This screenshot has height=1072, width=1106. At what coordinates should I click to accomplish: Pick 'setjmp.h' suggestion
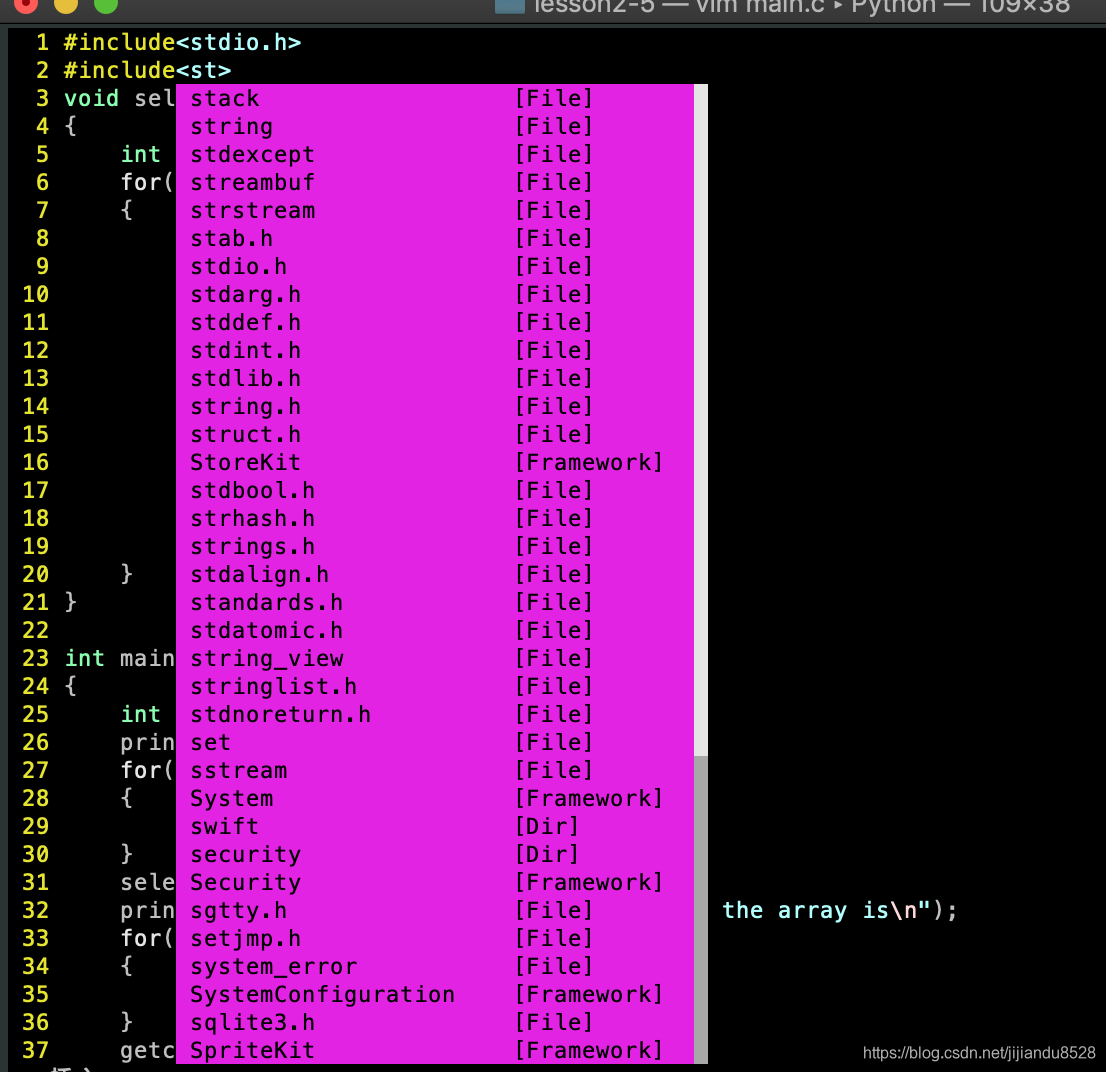click(x=434, y=938)
